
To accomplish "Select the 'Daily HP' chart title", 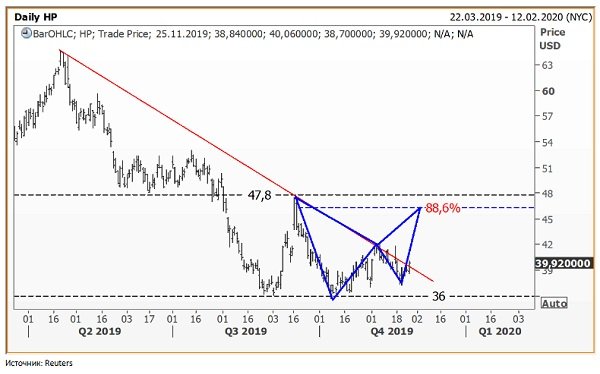I will (36, 17).
